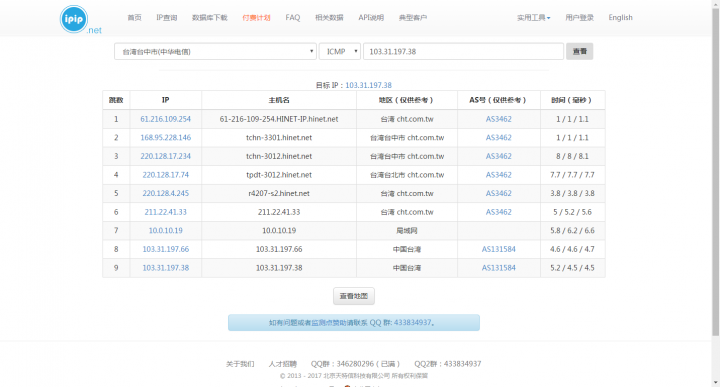The width and height of the screenshot is (720, 387).
Task: Select the 局域网 region cell
Action: pyautogui.click(x=407, y=230)
